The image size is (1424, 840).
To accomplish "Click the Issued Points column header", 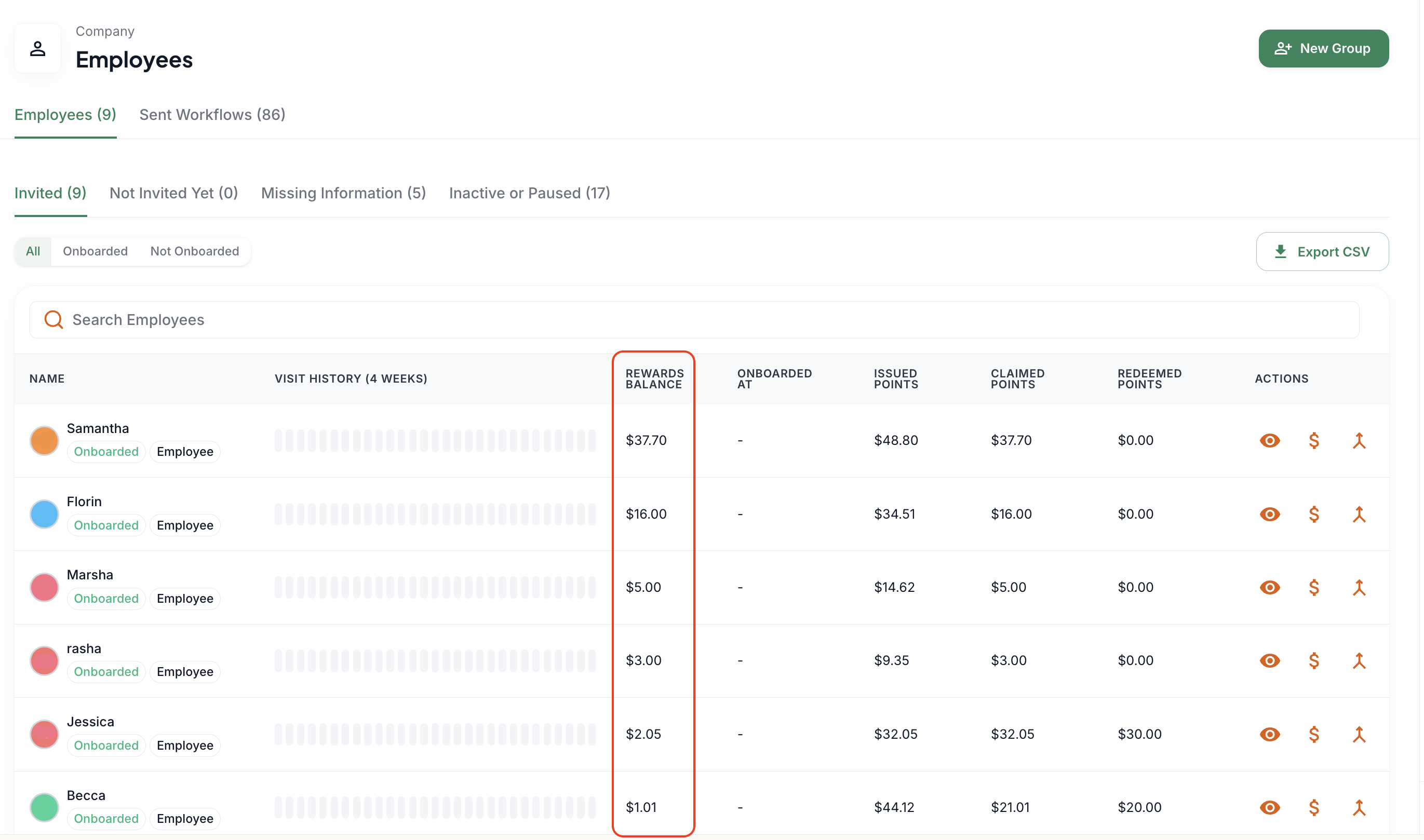I will point(896,378).
